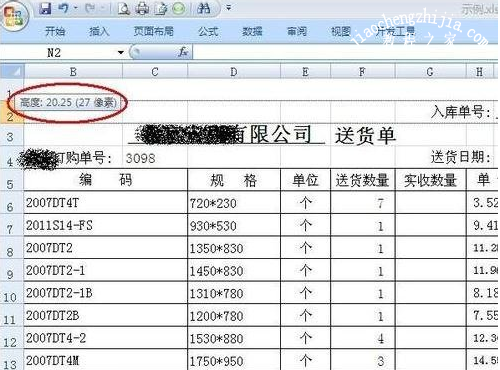Select the 1530*880 specification cell

click(x=234, y=338)
